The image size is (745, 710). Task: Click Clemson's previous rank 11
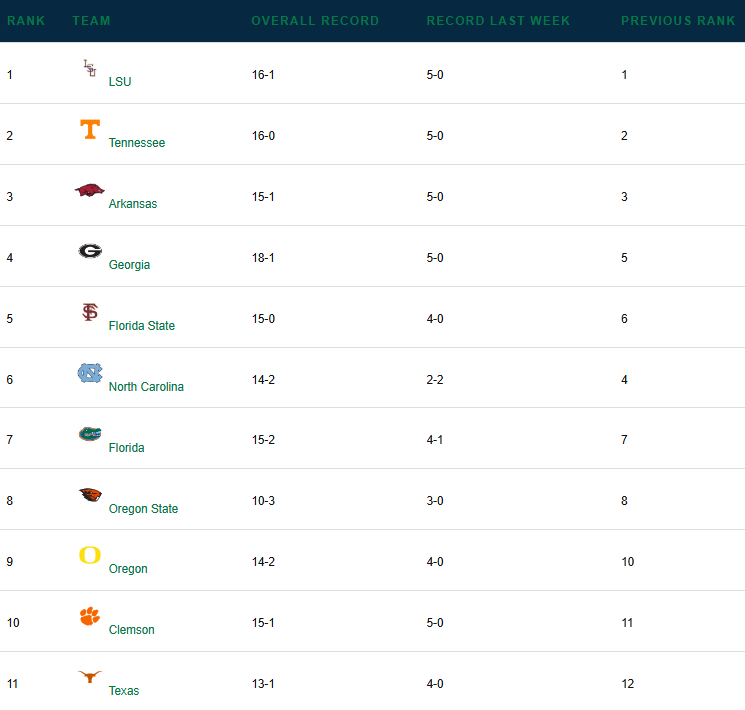[x=627, y=623]
